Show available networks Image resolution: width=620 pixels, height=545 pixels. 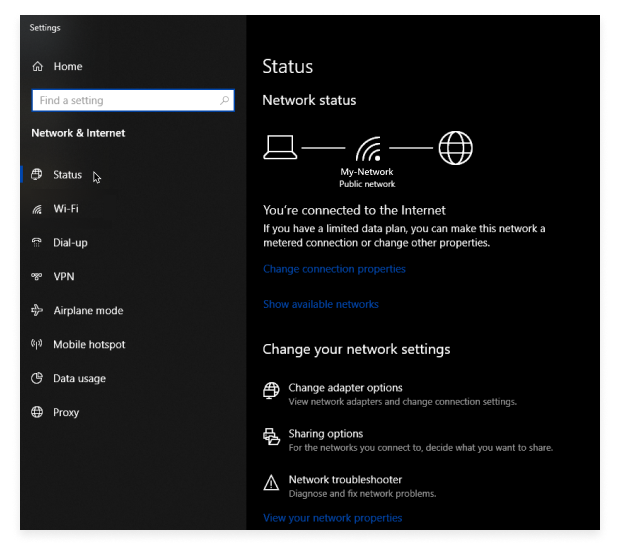(320, 304)
